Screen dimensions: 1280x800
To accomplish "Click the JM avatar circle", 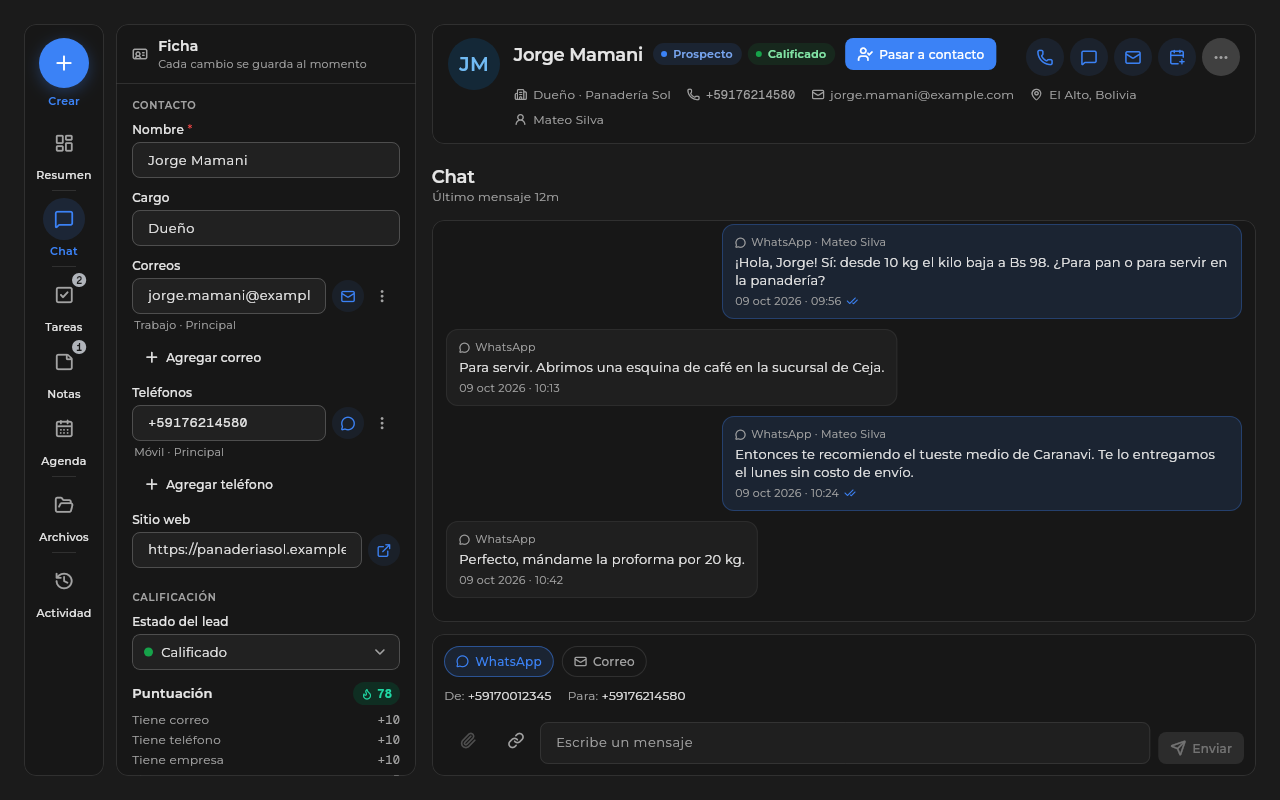I will (474, 64).
